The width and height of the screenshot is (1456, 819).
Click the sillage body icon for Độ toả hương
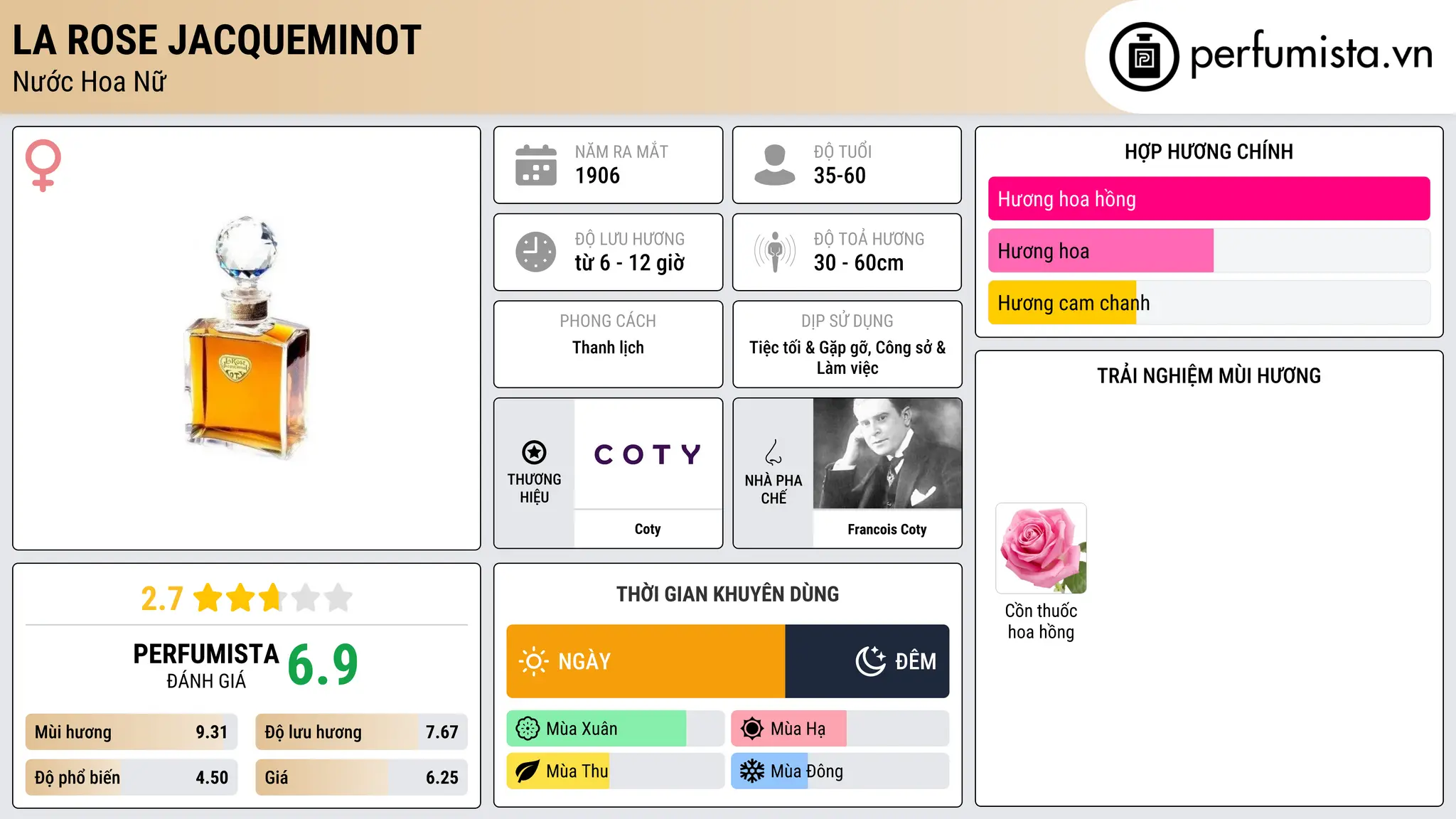[x=775, y=252]
